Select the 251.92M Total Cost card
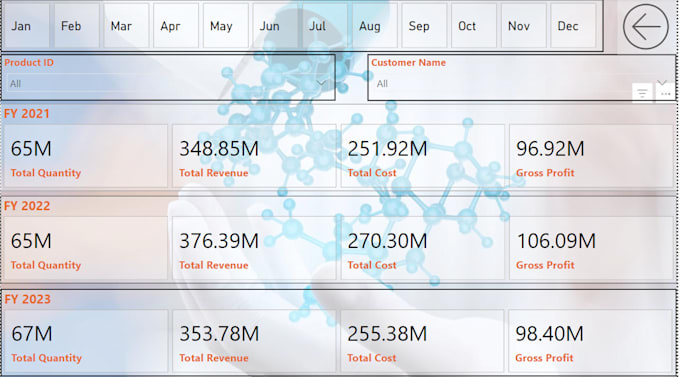The image size is (680, 377). (423, 157)
